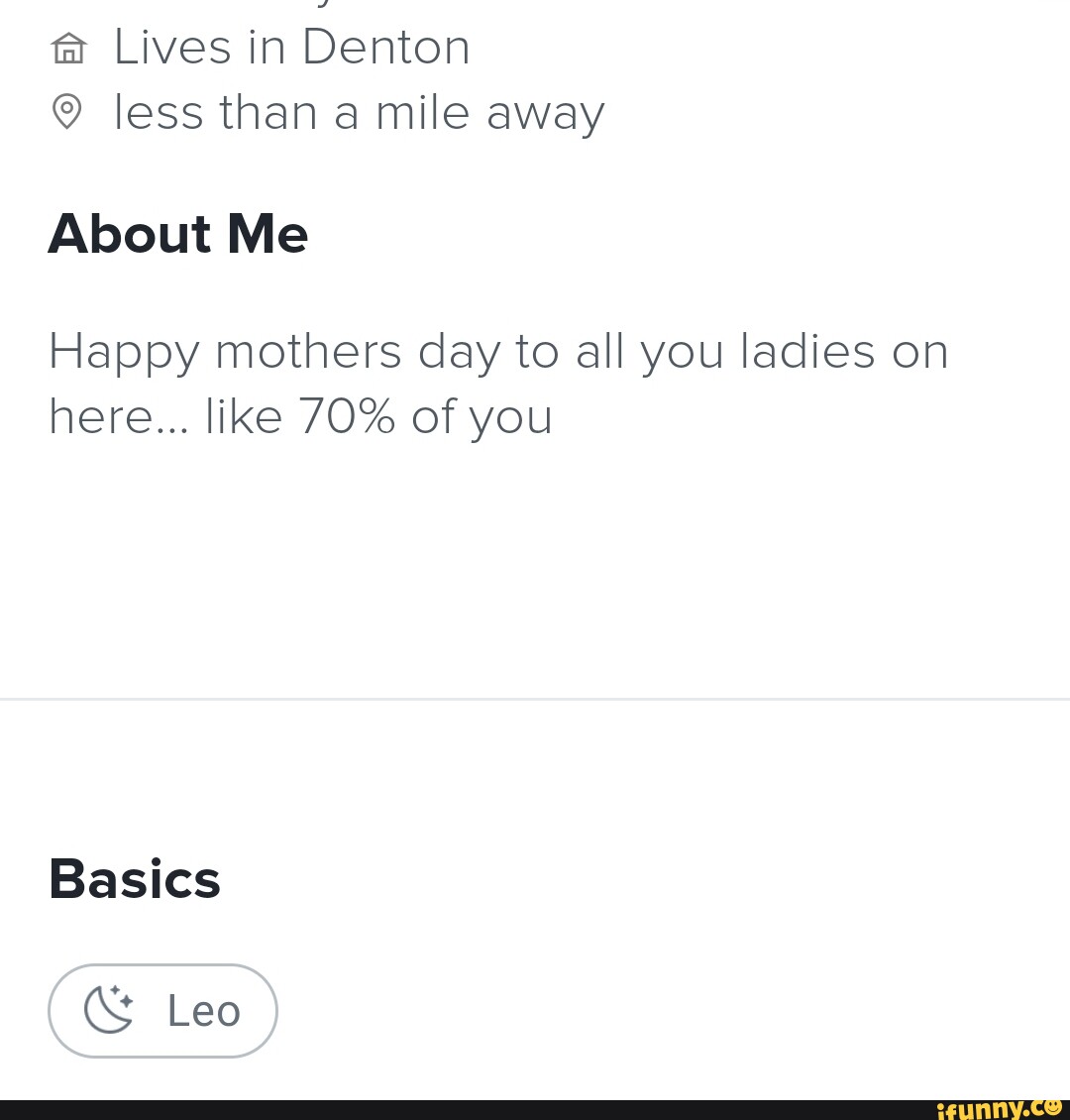The image size is (1070, 1120).
Task: Tap the Lives in Denton line
Action: coord(291,47)
